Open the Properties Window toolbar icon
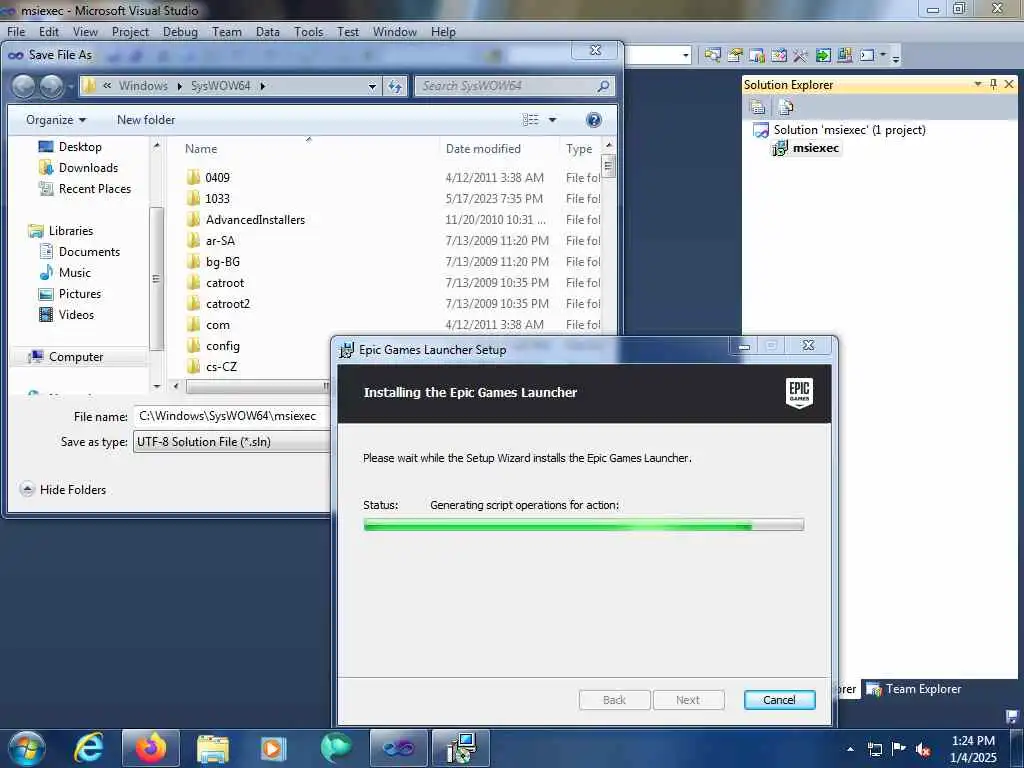Screen dimensions: 1024x768 click(x=735, y=56)
